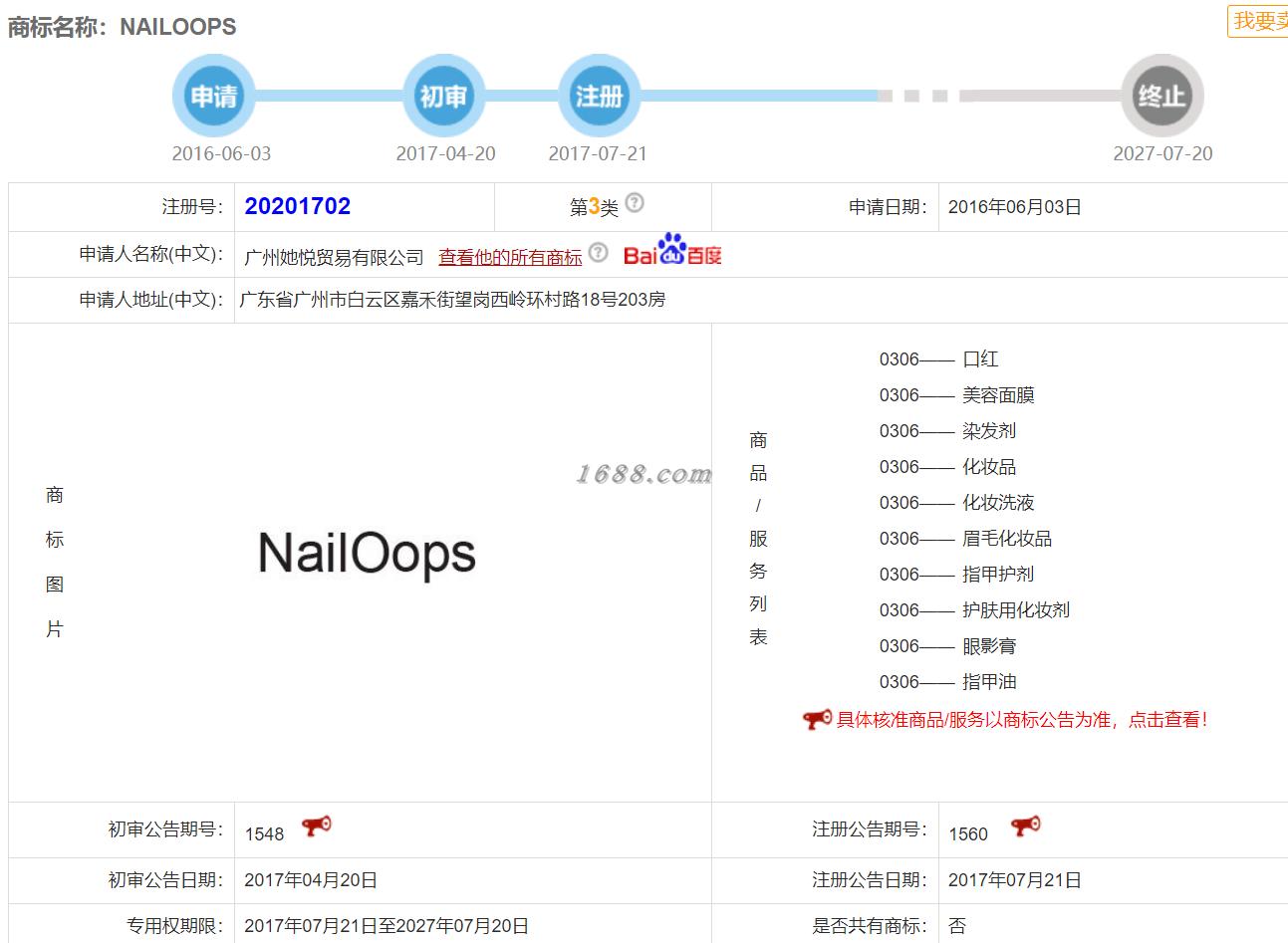The height and width of the screenshot is (943, 1288).
Task: Click the 商标名称：NAILOOPS heading
Action: [123, 27]
